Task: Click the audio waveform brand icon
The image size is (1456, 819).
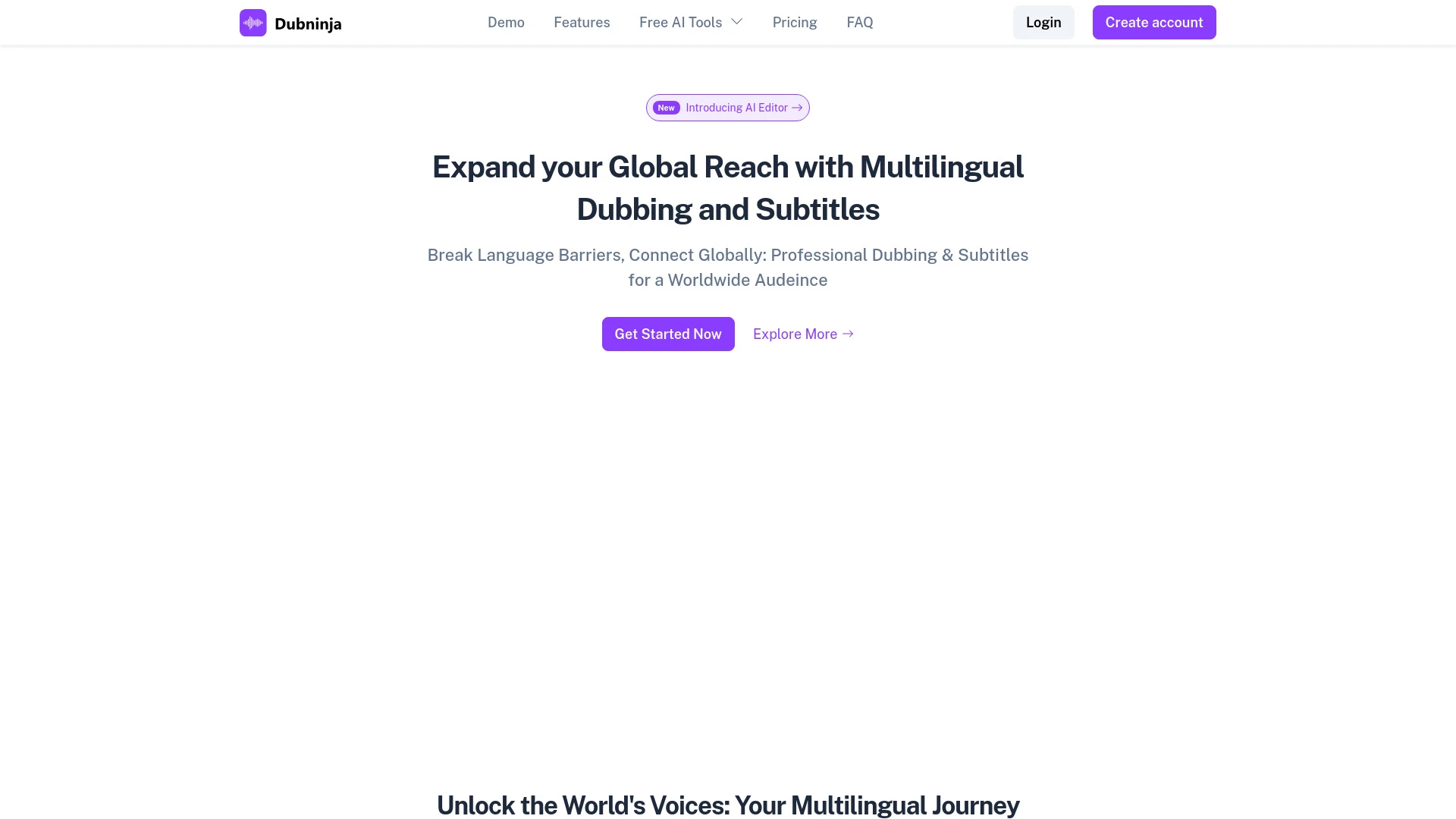Action: pos(253,22)
